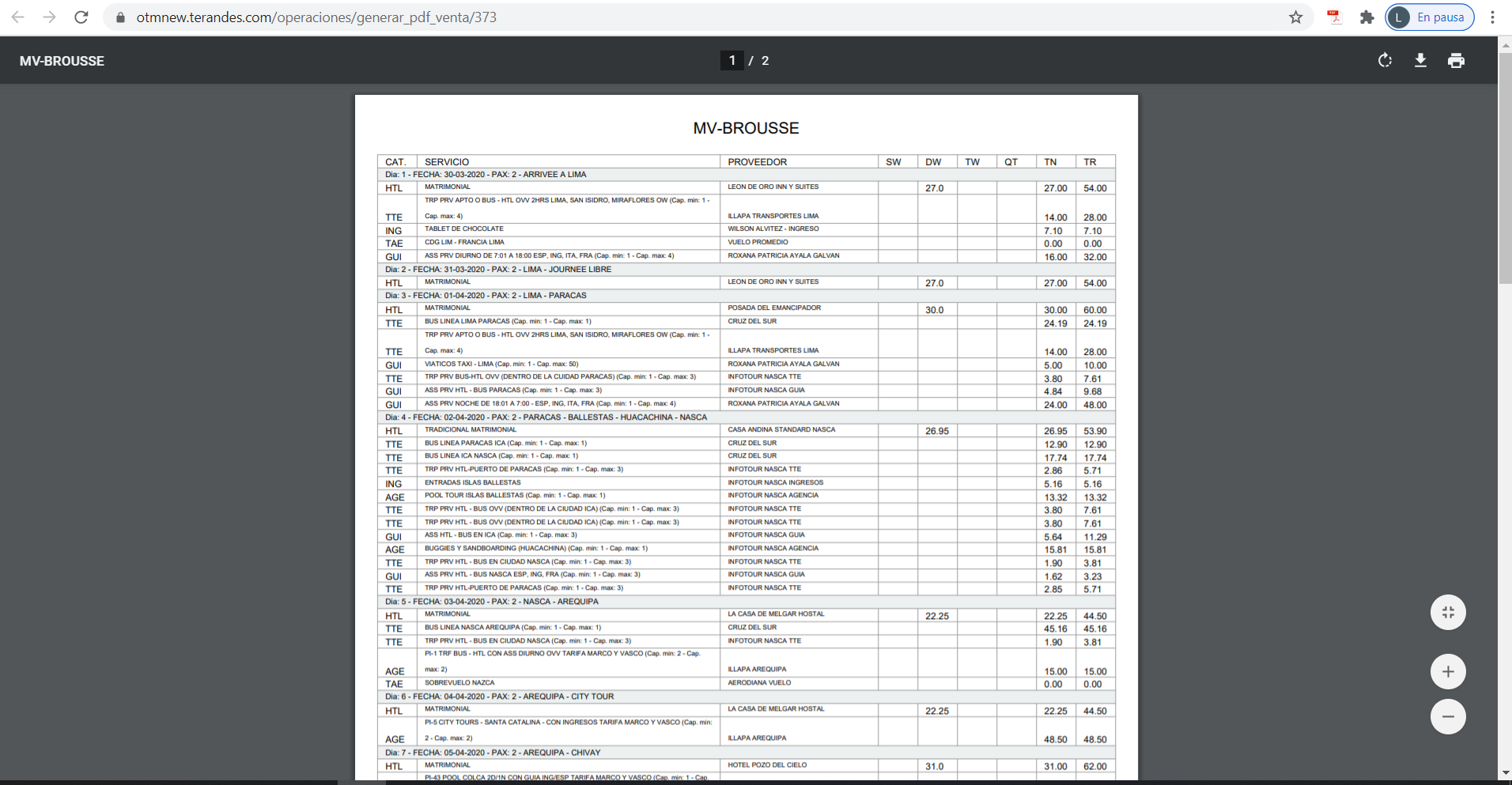Click the scrollbar down arrow

(x=1505, y=773)
